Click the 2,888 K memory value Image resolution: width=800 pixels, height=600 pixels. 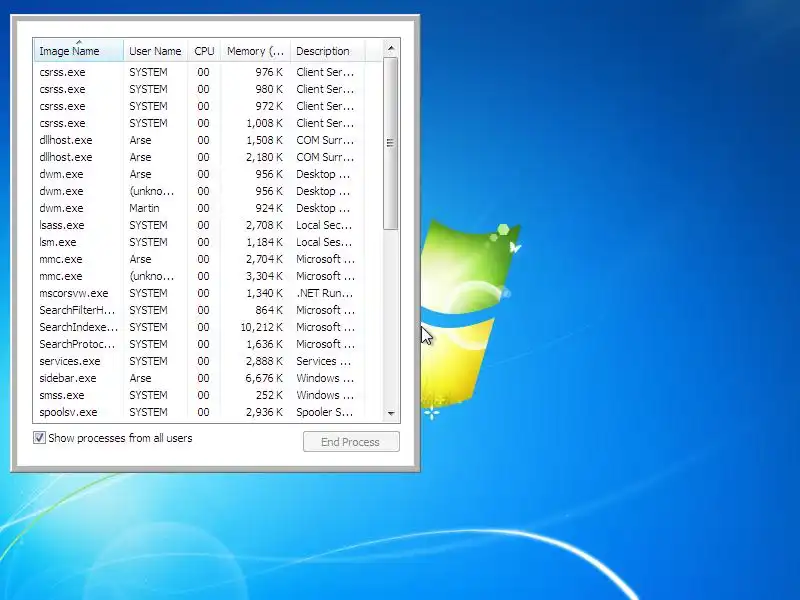(264, 361)
